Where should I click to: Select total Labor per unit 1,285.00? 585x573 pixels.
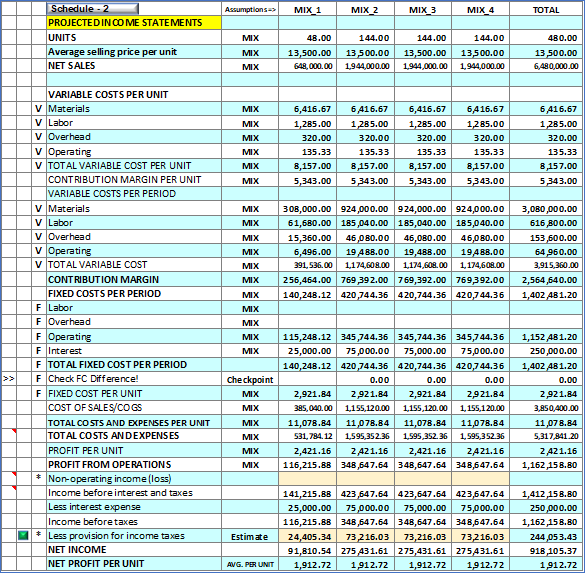point(546,123)
